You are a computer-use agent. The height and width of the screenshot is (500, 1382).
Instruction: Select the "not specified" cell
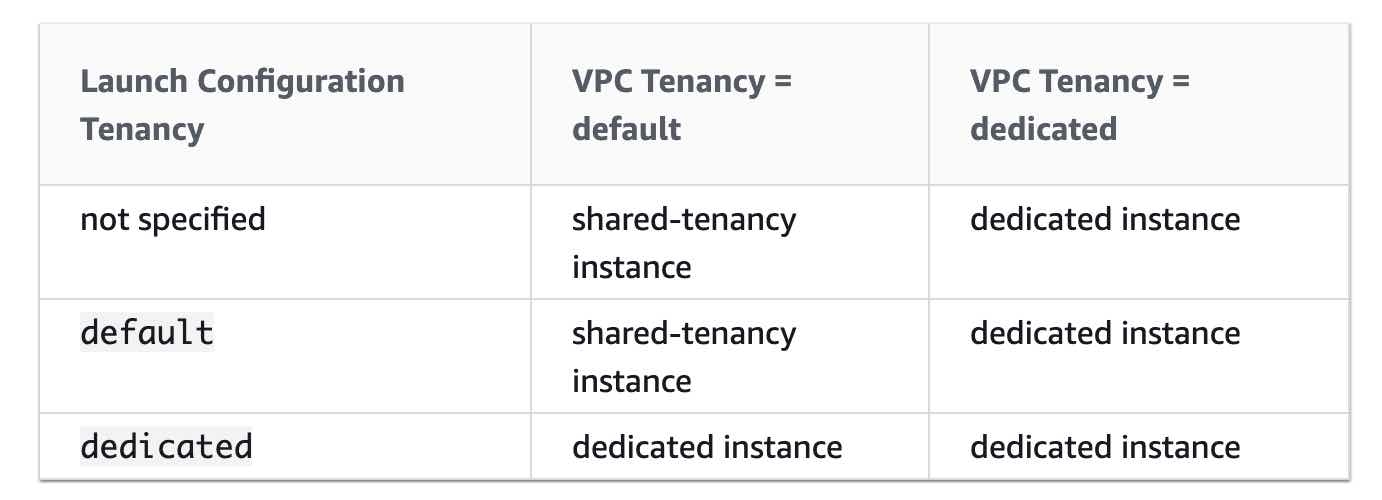173,219
